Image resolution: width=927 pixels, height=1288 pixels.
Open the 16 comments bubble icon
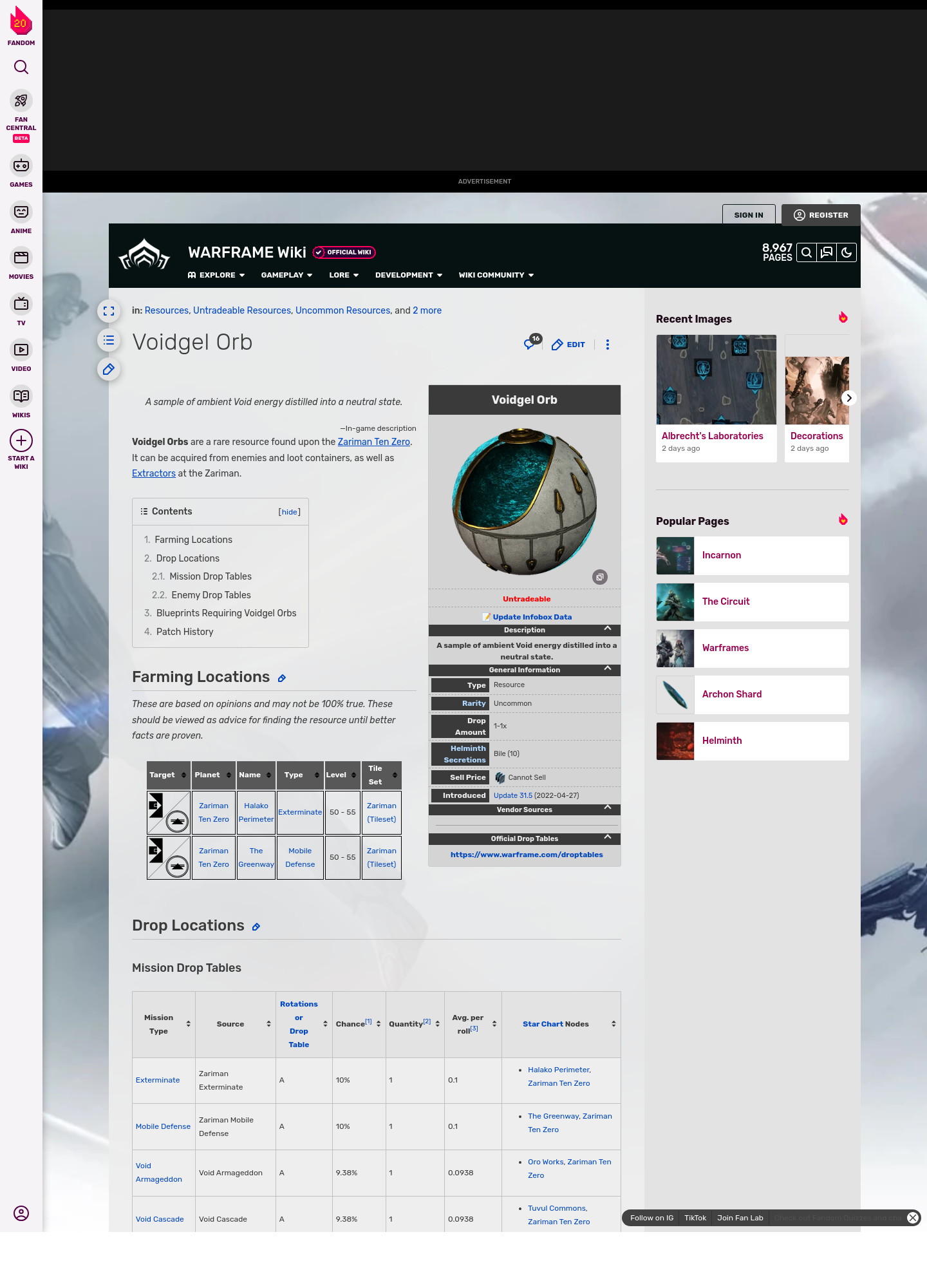click(x=532, y=343)
